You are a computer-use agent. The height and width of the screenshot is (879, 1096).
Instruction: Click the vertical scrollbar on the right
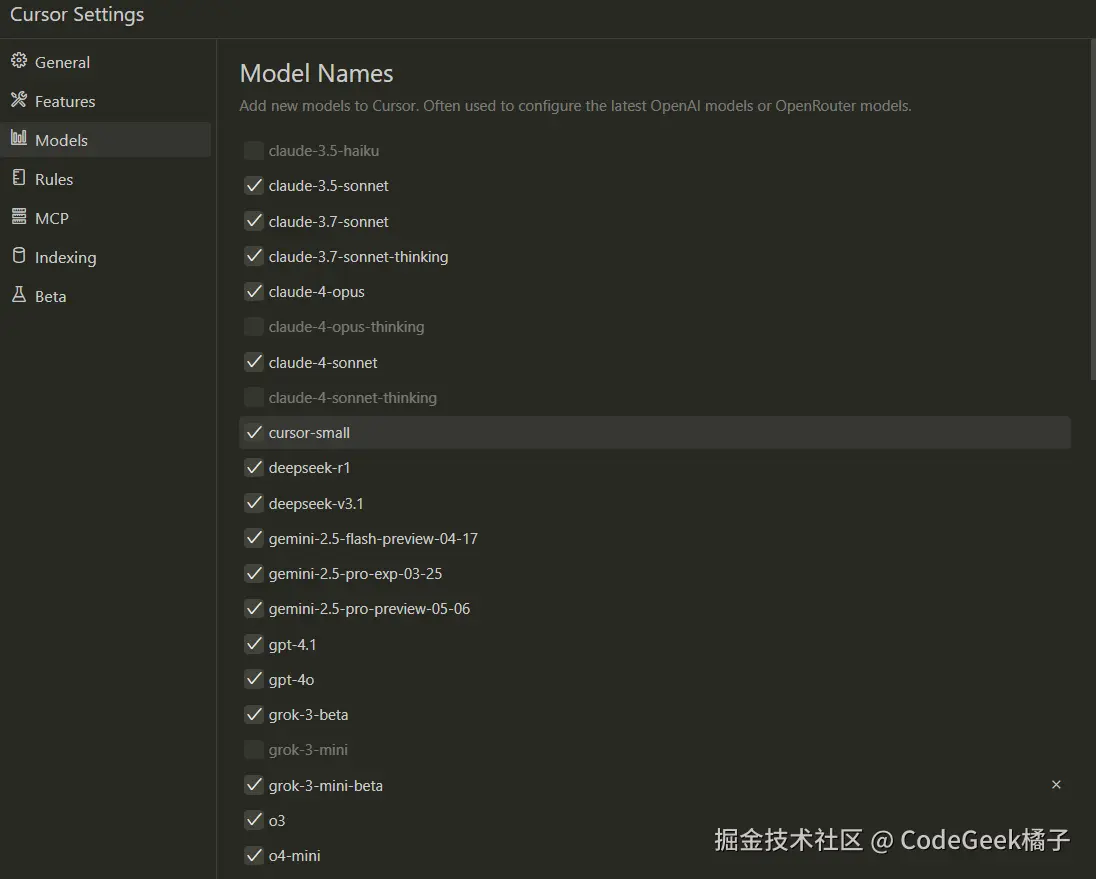[x=1093, y=210]
